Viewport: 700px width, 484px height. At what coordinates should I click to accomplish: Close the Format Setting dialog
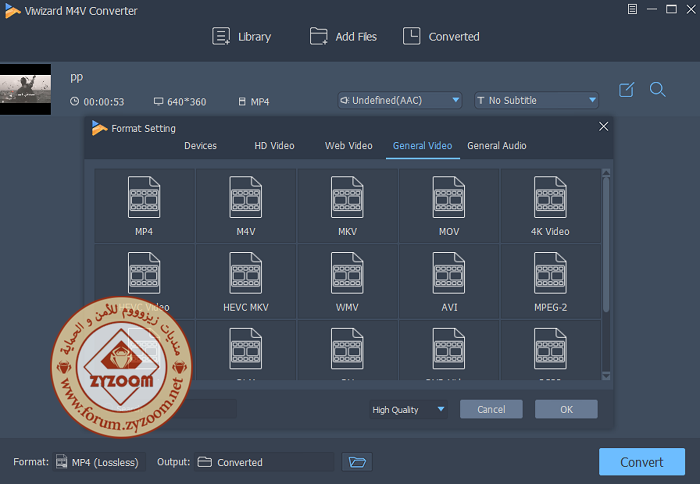click(x=604, y=127)
